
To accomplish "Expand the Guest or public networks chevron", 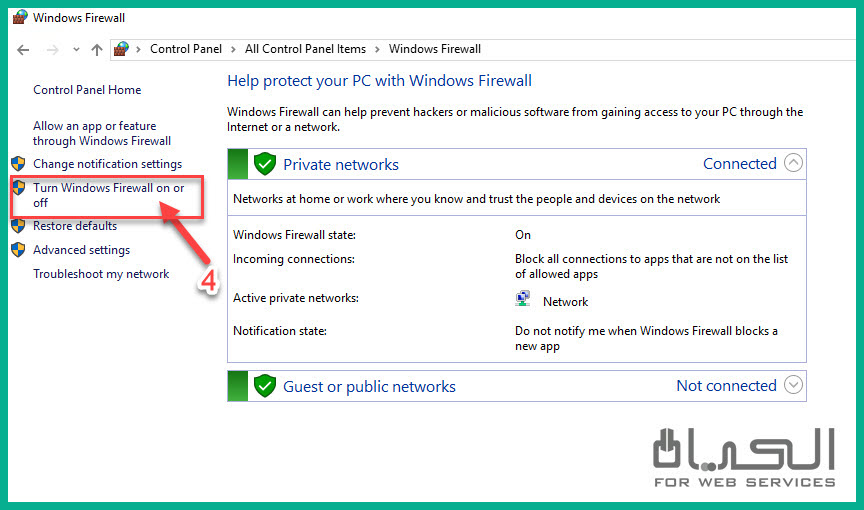I will [793, 385].
